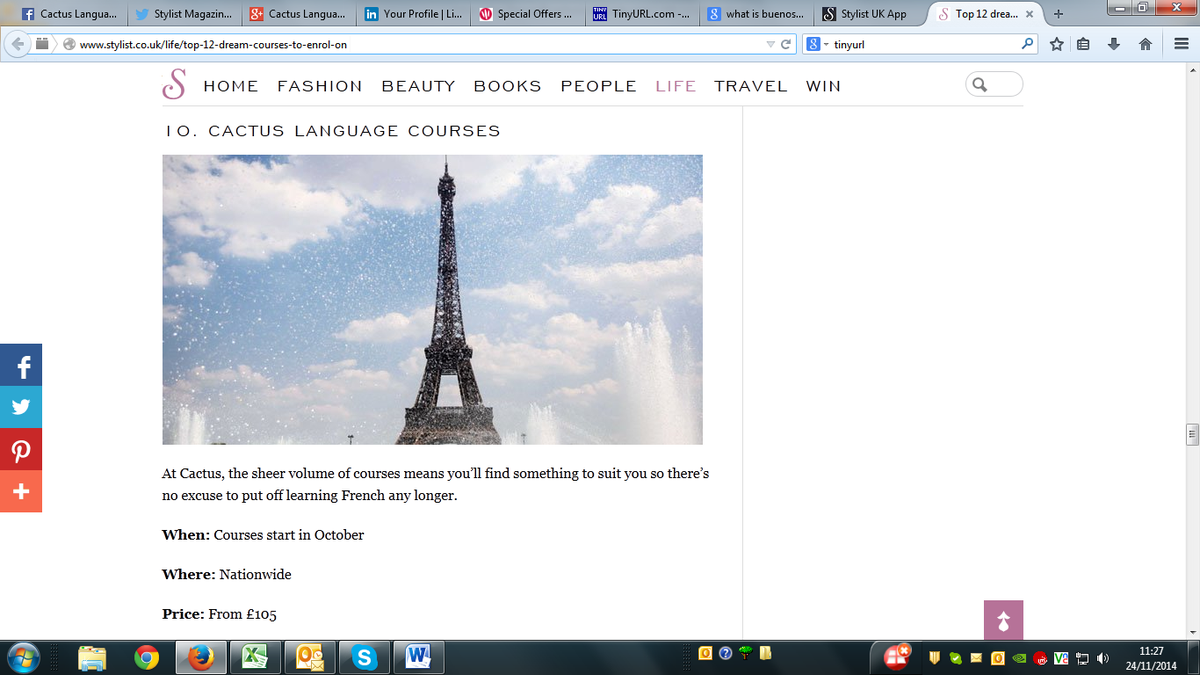Click the volume speaker tray icon
The width and height of the screenshot is (1200, 675).
1103,658
